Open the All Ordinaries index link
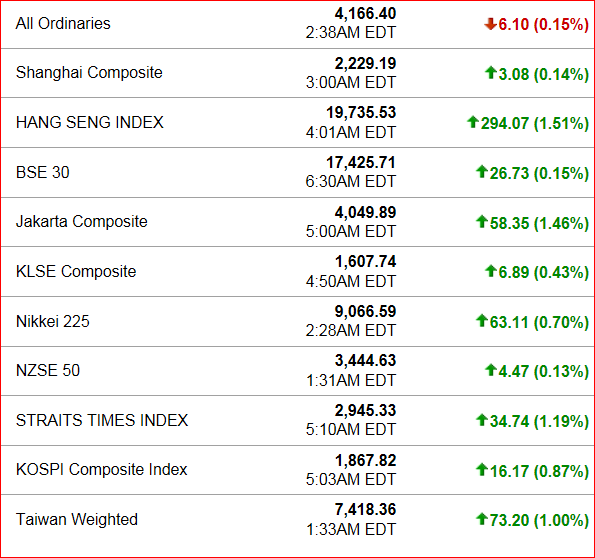 [x=63, y=24]
